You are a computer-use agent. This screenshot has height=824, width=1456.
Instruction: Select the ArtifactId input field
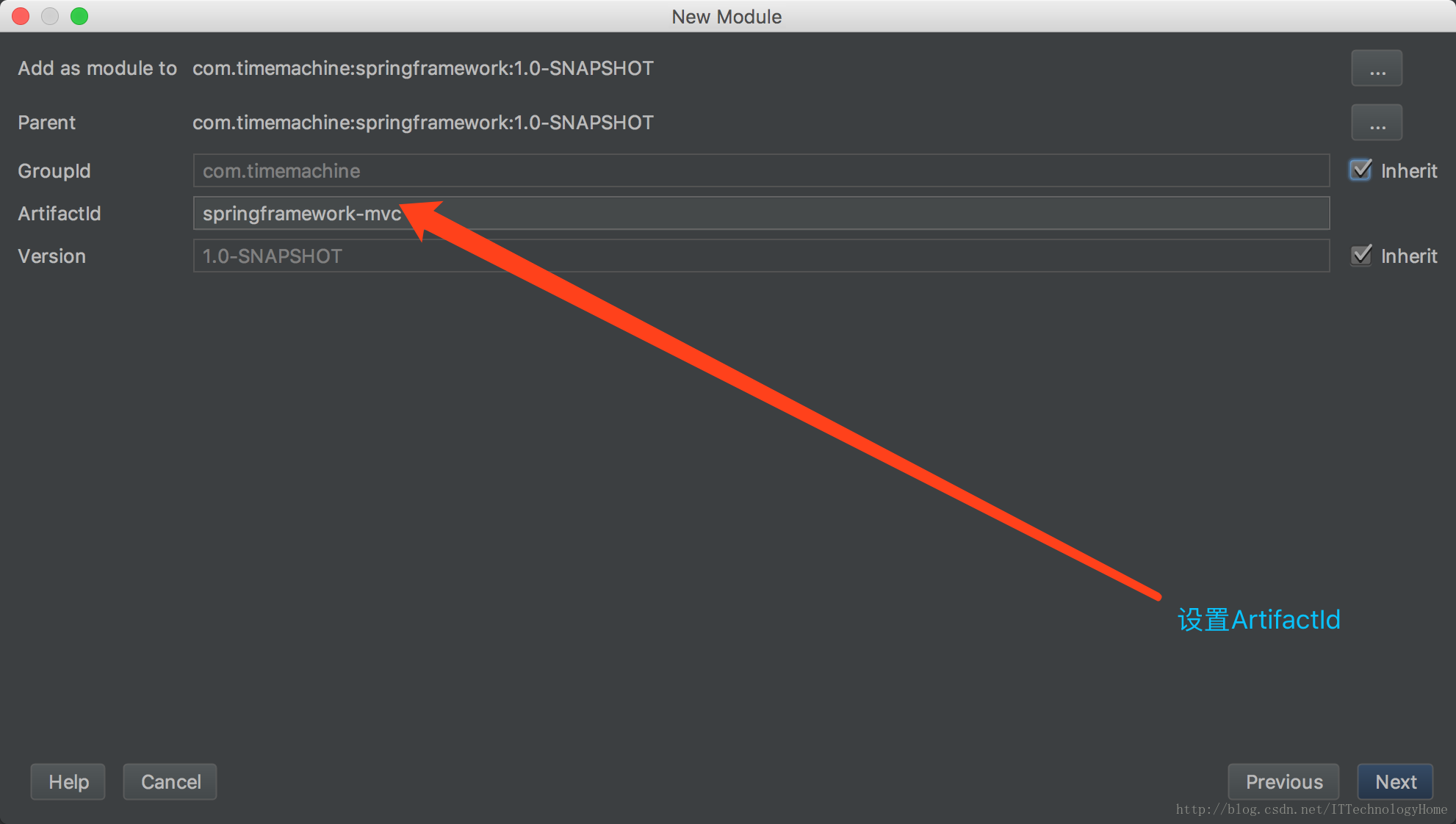pos(760,213)
